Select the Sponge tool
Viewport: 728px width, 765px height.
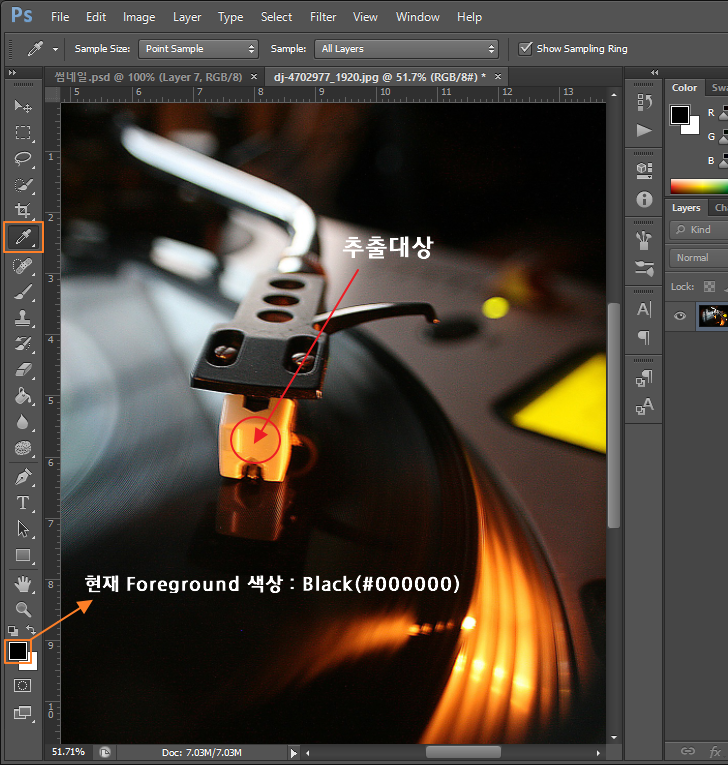(22, 448)
